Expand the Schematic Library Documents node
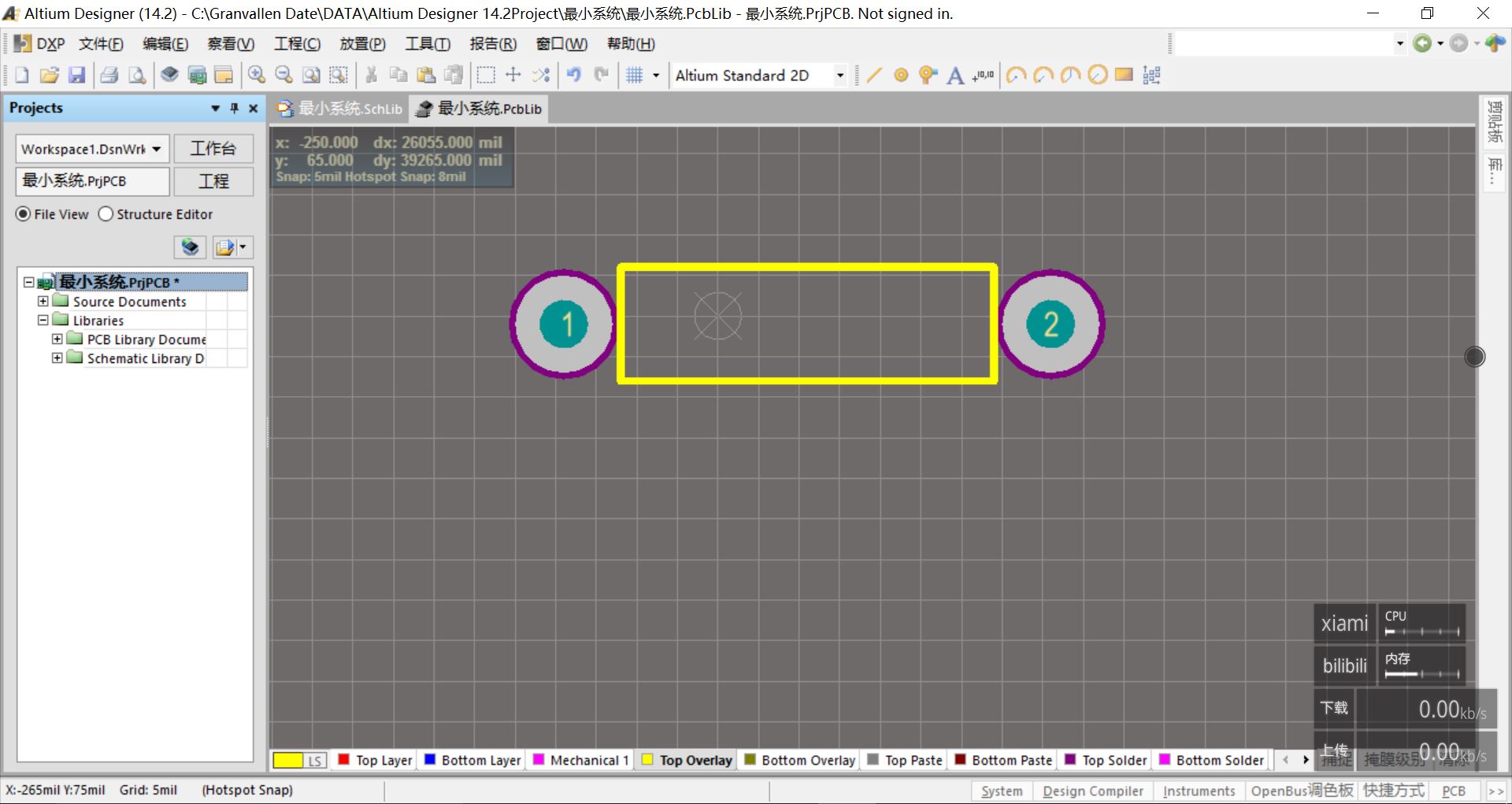 tap(57, 358)
